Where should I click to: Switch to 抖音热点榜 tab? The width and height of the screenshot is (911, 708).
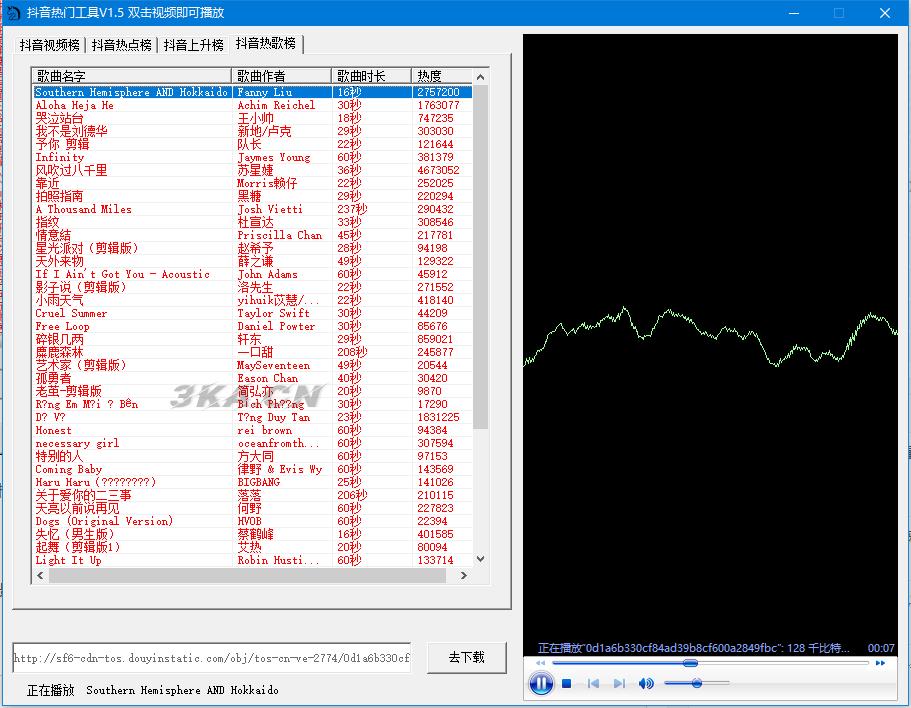tap(121, 45)
